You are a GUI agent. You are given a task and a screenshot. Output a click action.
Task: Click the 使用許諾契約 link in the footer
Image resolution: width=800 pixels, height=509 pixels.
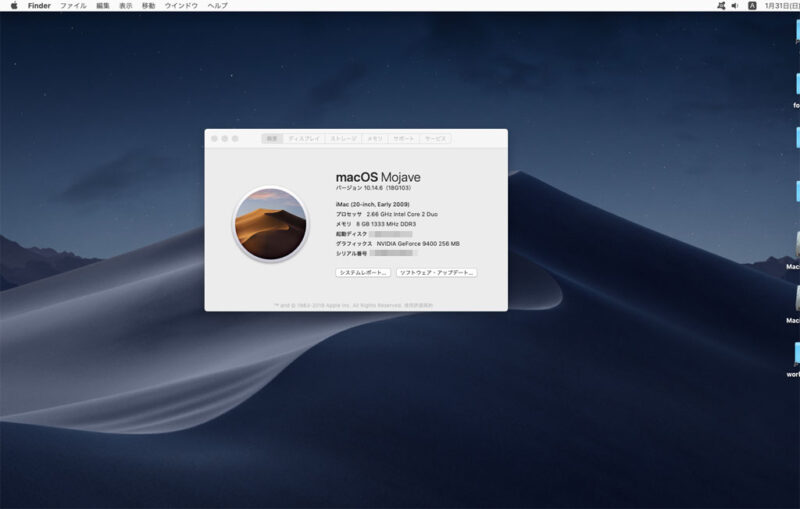pyautogui.click(x=418, y=306)
